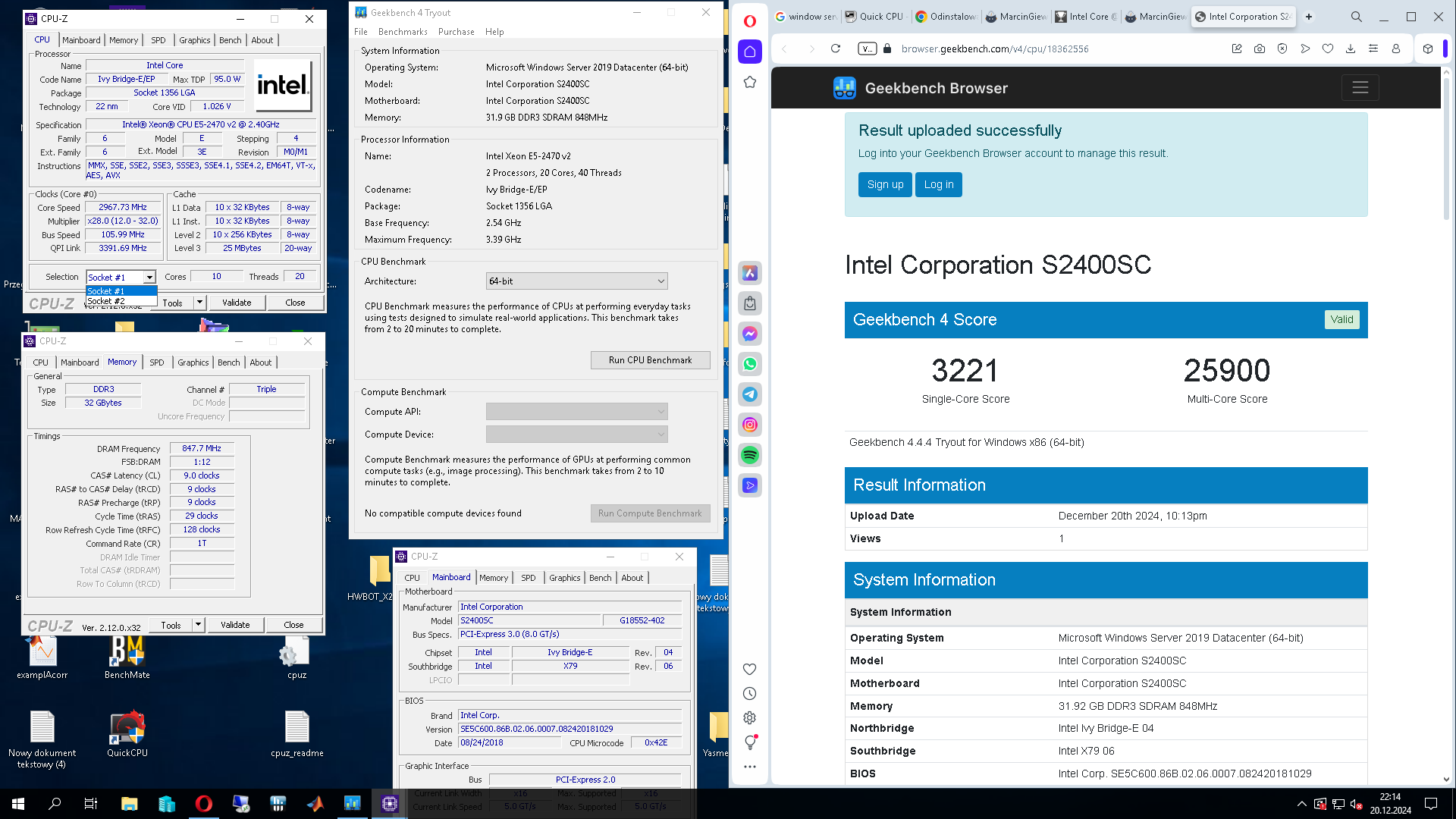Image resolution: width=1456 pixels, height=819 pixels.
Task: Click Tools button in top CPU-Z
Action: pos(173,303)
